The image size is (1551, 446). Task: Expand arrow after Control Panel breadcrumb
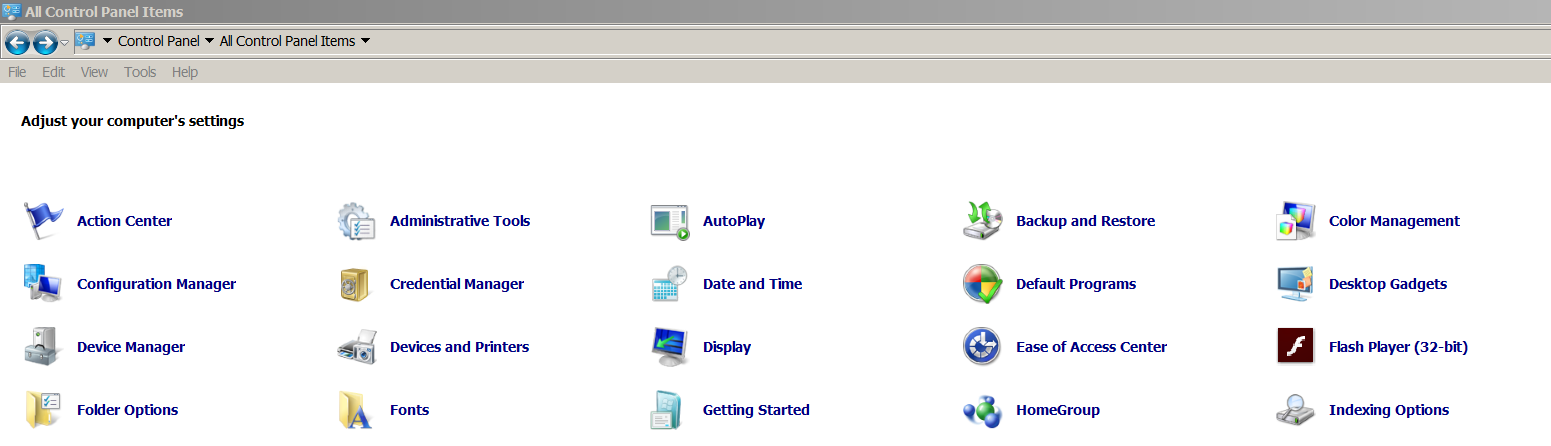pyautogui.click(x=209, y=41)
